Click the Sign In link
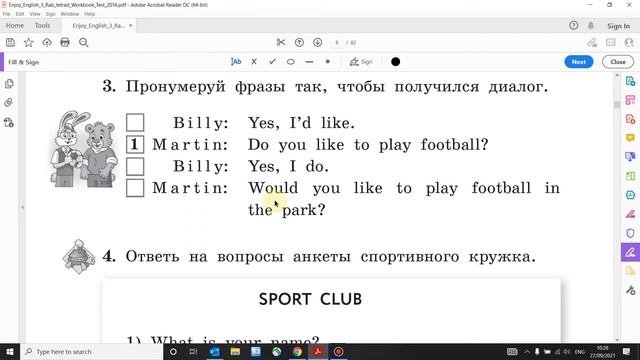640x360 pixels. point(618,26)
